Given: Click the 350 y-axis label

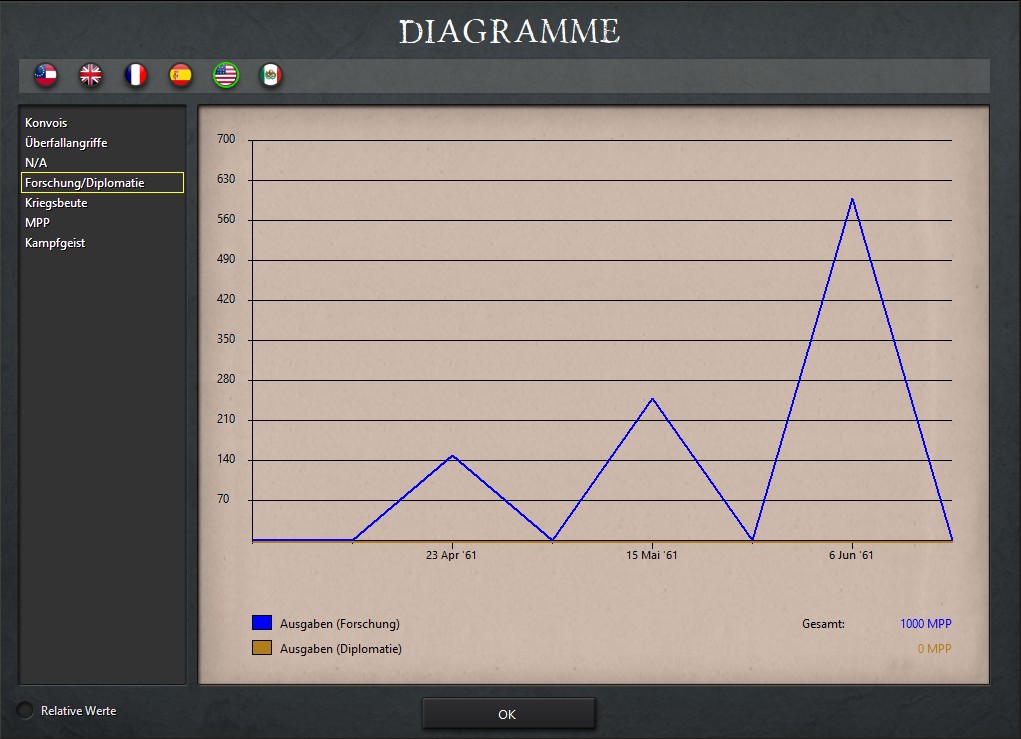Looking at the screenshot, I should [226, 339].
